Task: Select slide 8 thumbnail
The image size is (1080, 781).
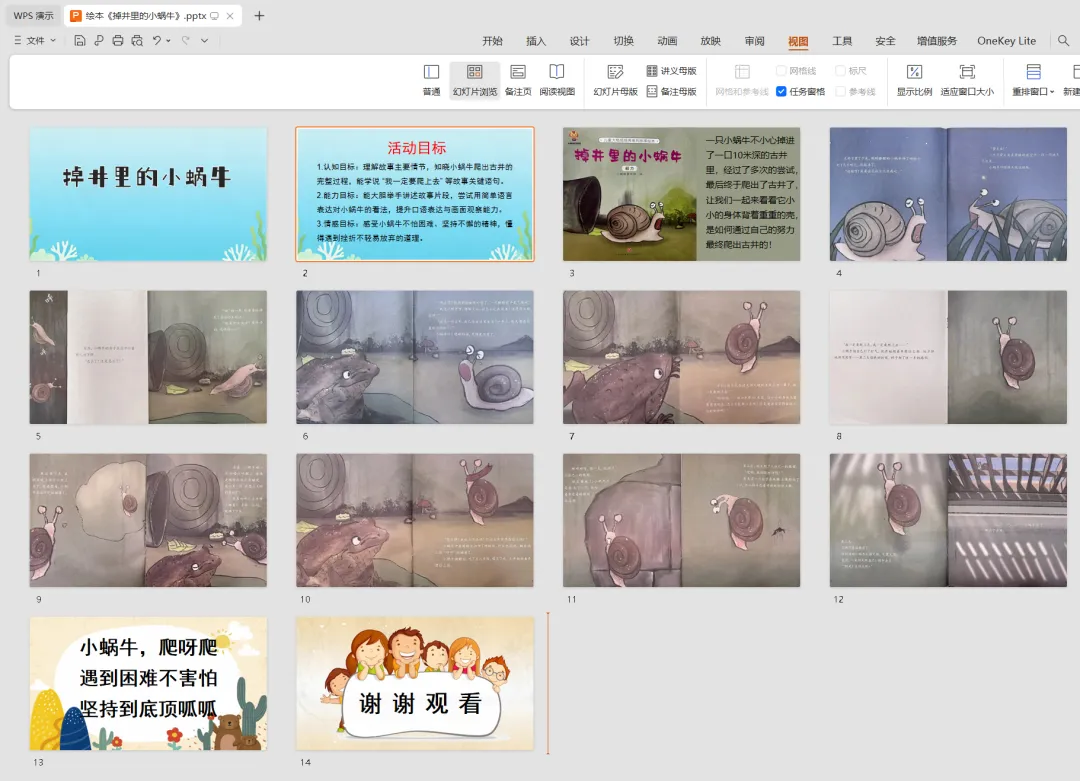Action: pyautogui.click(x=948, y=357)
